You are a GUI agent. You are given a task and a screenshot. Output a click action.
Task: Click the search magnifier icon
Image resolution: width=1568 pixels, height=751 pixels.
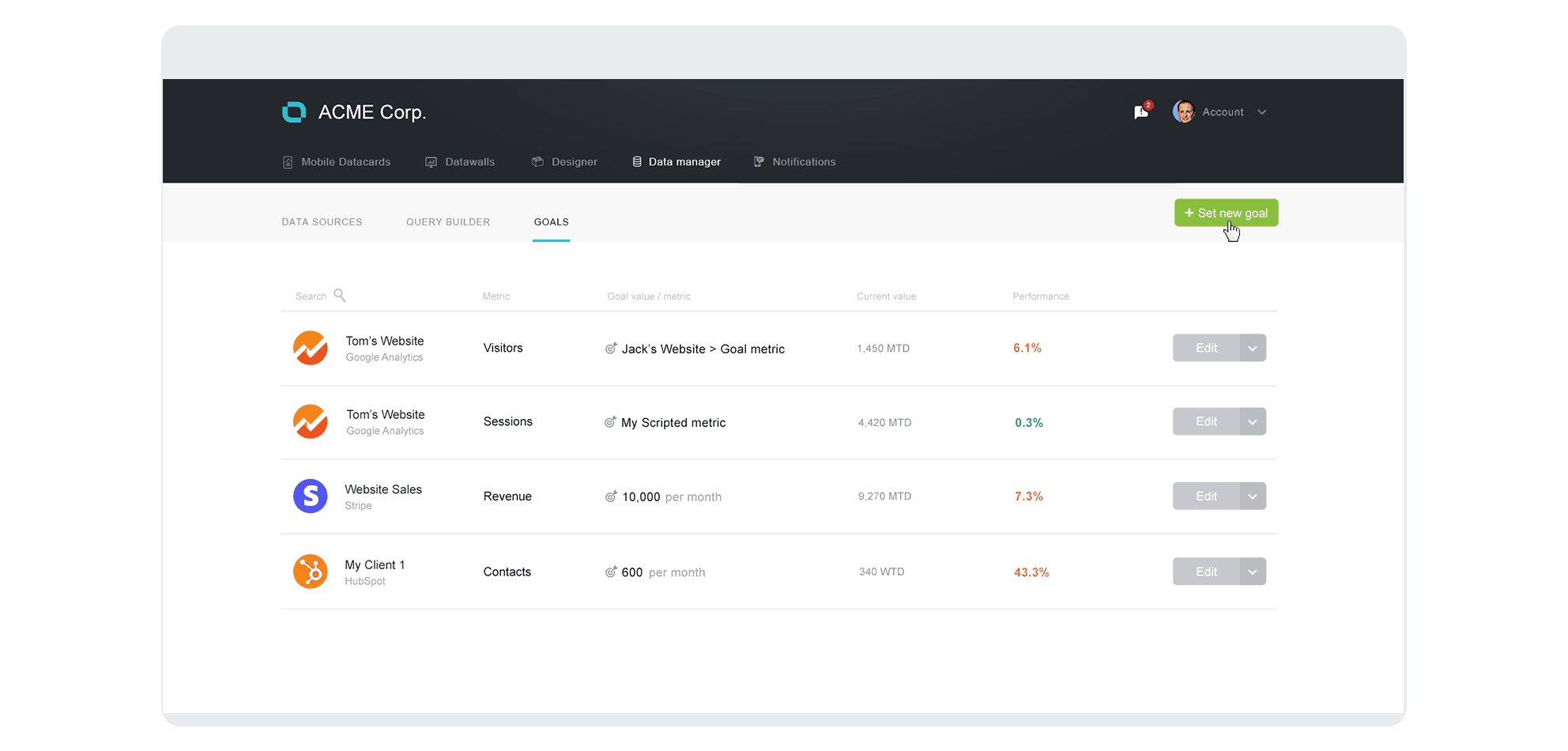click(x=340, y=296)
